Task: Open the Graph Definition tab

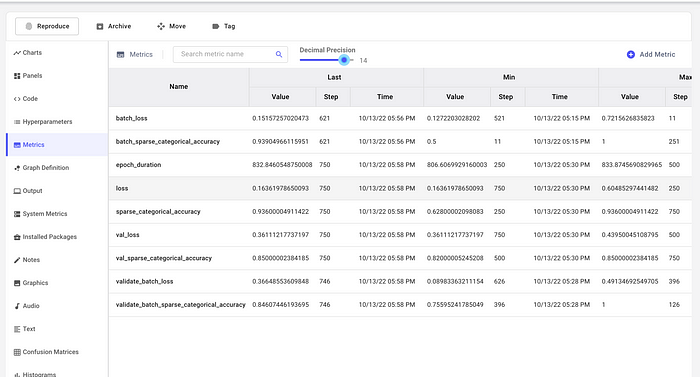Action: (57, 168)
